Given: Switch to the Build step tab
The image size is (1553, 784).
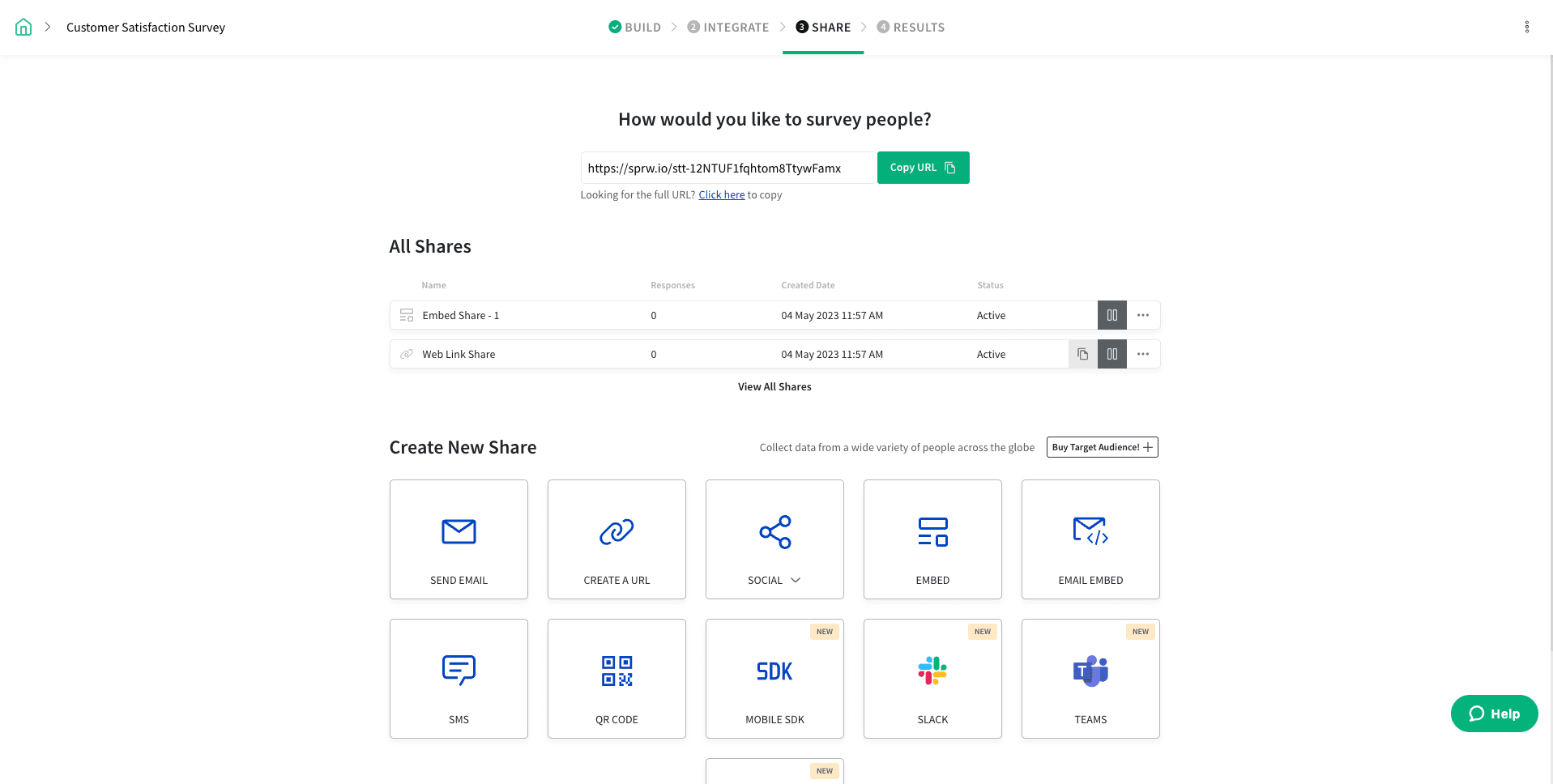Looking at the screenshot, I should pos(634,27).
